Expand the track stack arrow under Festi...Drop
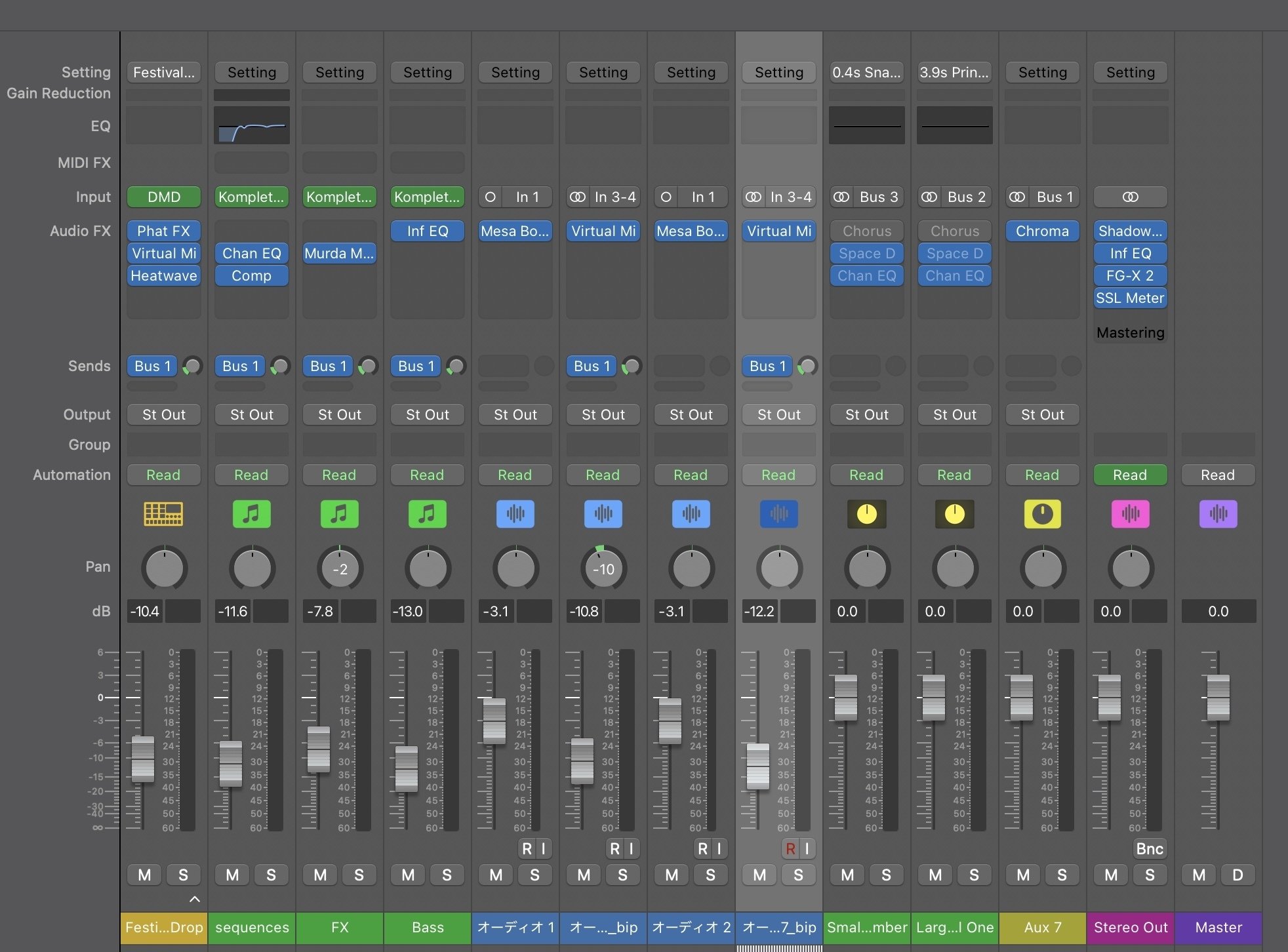 tap(195, 899)
